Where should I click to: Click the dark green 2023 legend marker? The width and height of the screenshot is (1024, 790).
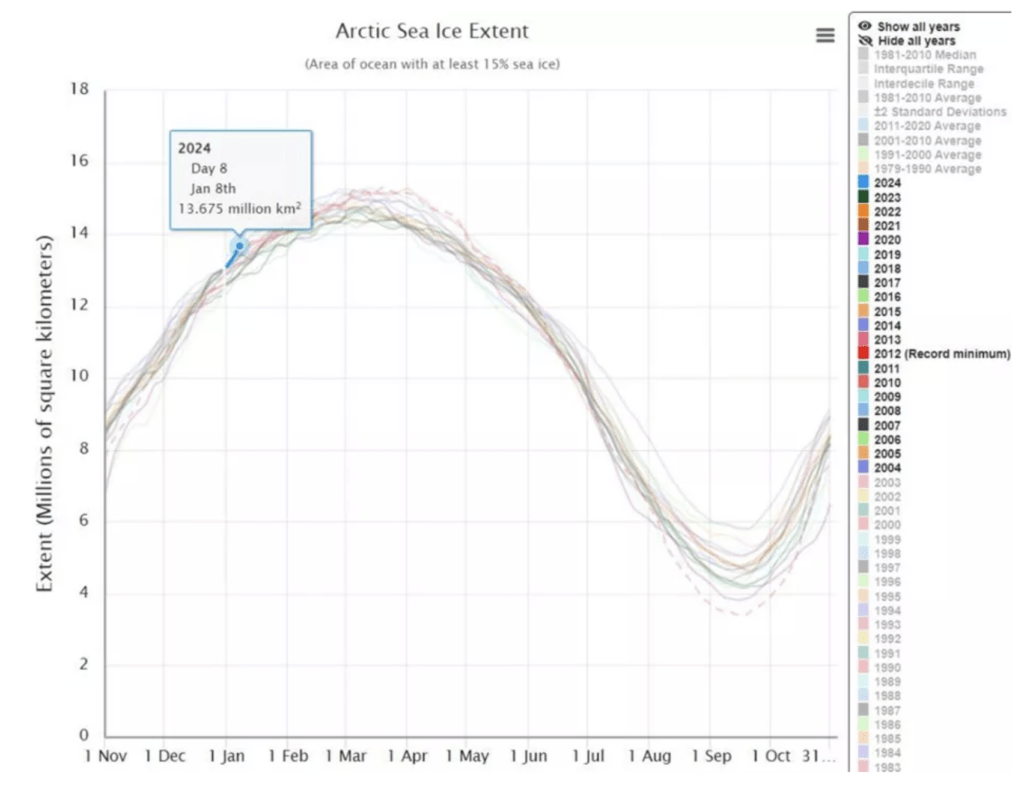tap(864, 197)
